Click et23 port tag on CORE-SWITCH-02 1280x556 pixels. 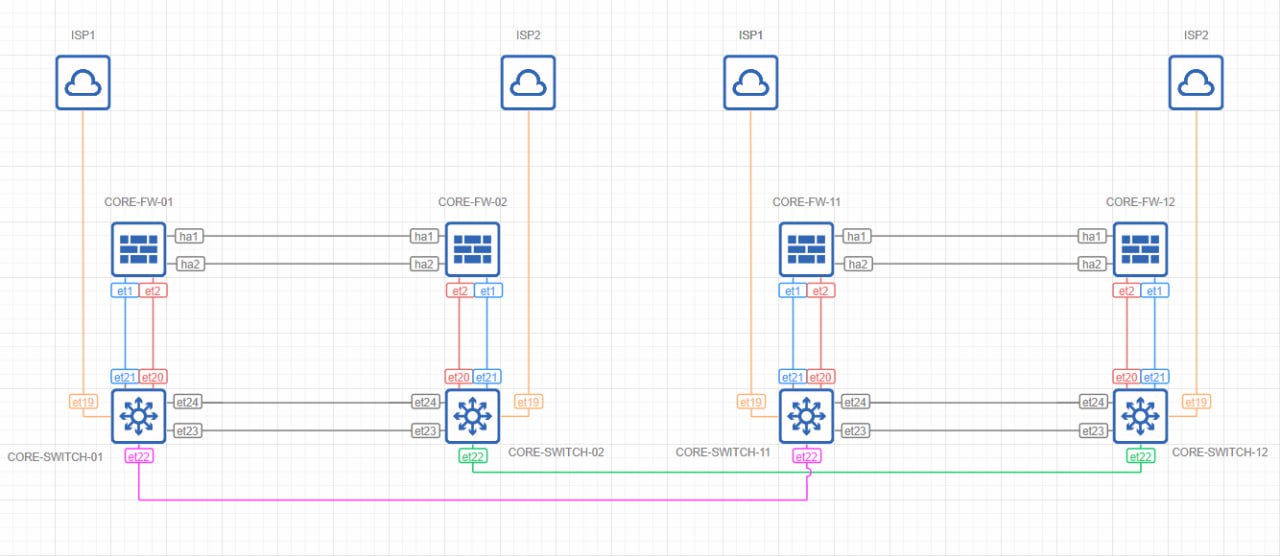coord(425,431)
